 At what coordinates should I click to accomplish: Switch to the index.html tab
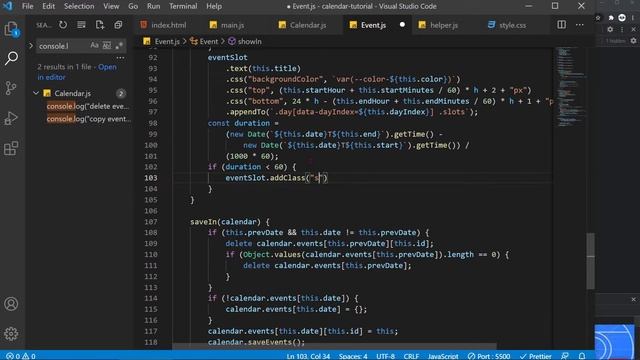point(169,25)
